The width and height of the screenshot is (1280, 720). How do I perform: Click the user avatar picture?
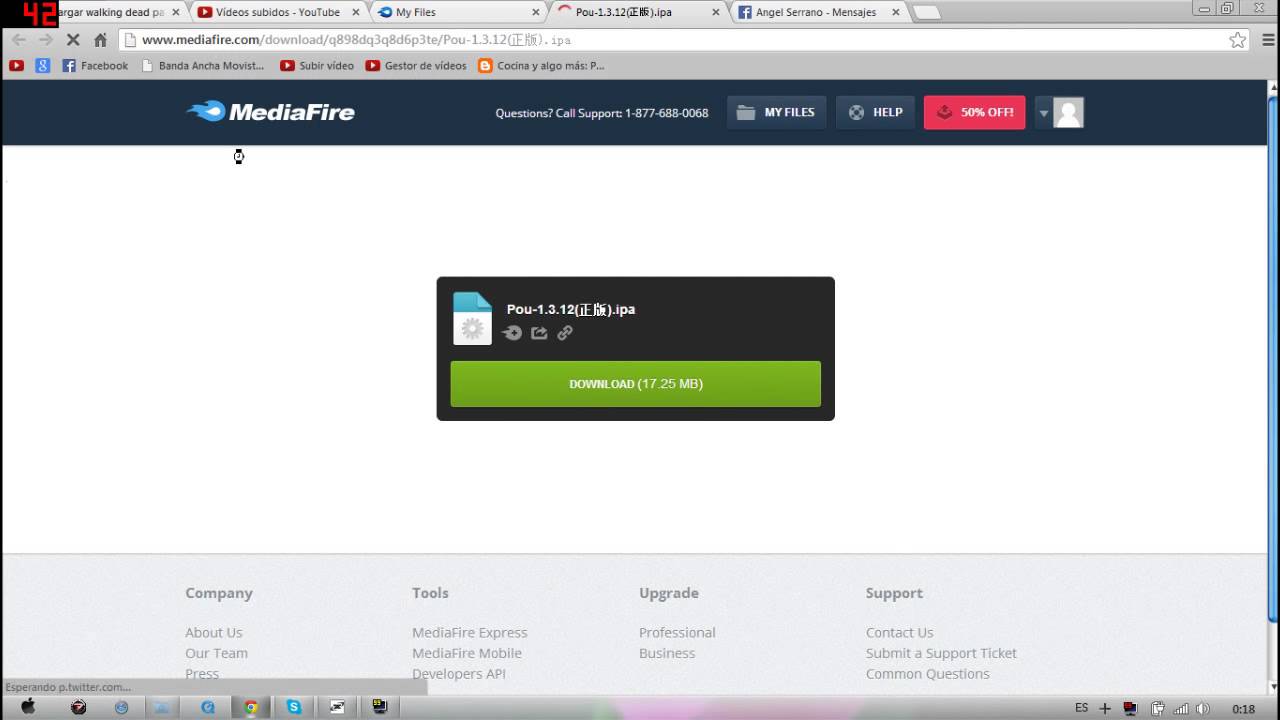point(1068,112)
